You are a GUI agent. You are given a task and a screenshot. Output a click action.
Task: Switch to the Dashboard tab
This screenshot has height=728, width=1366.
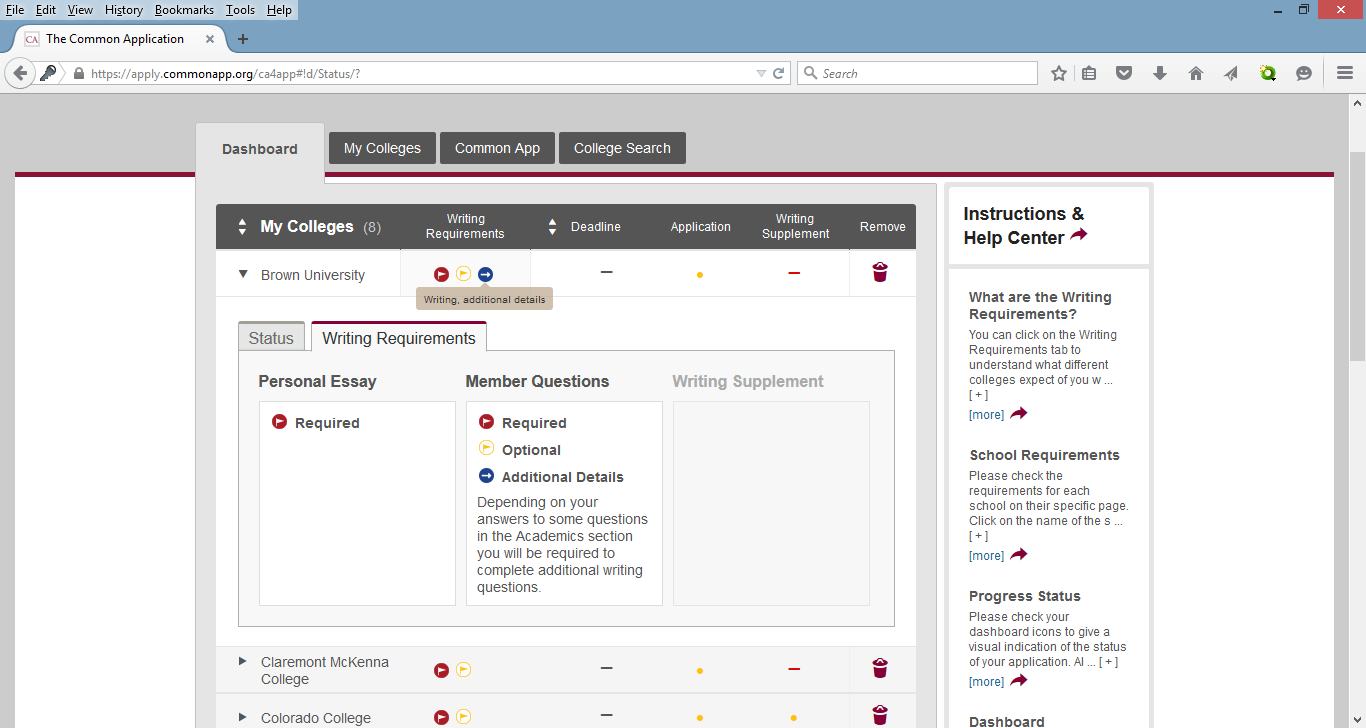click(260, 149)
